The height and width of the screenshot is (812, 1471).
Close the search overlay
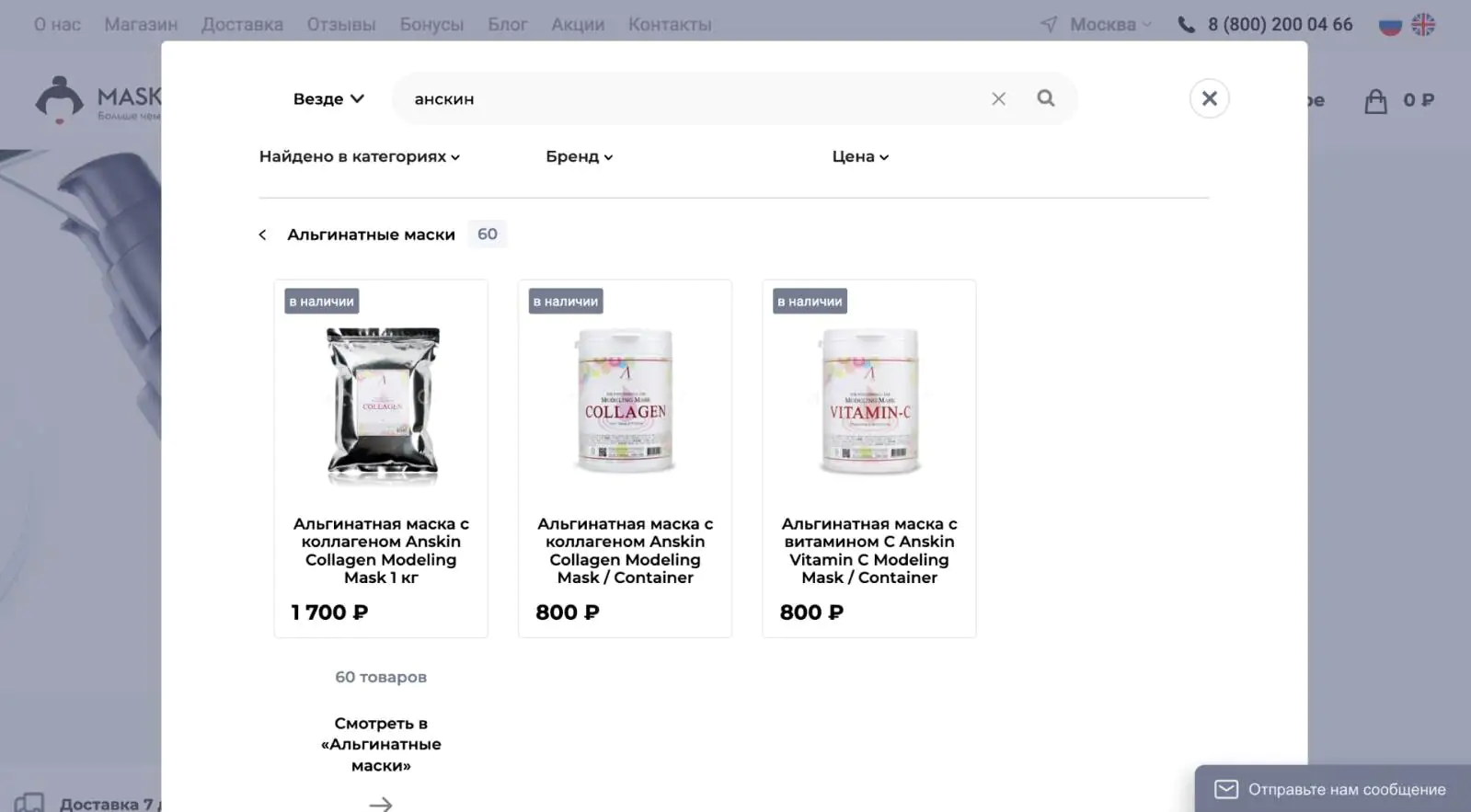pos(1209,98)
